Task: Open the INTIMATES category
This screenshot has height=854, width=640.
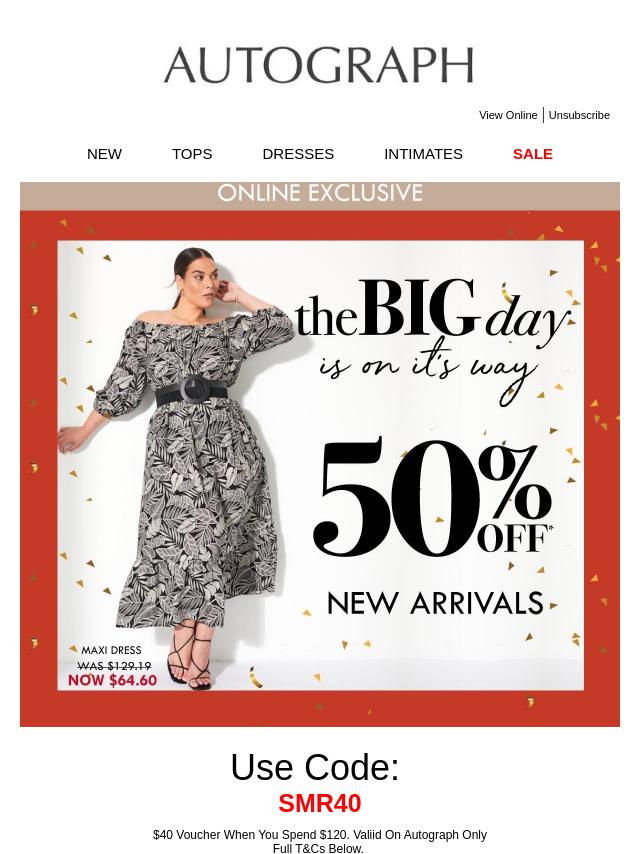Action: pos(423,154)
